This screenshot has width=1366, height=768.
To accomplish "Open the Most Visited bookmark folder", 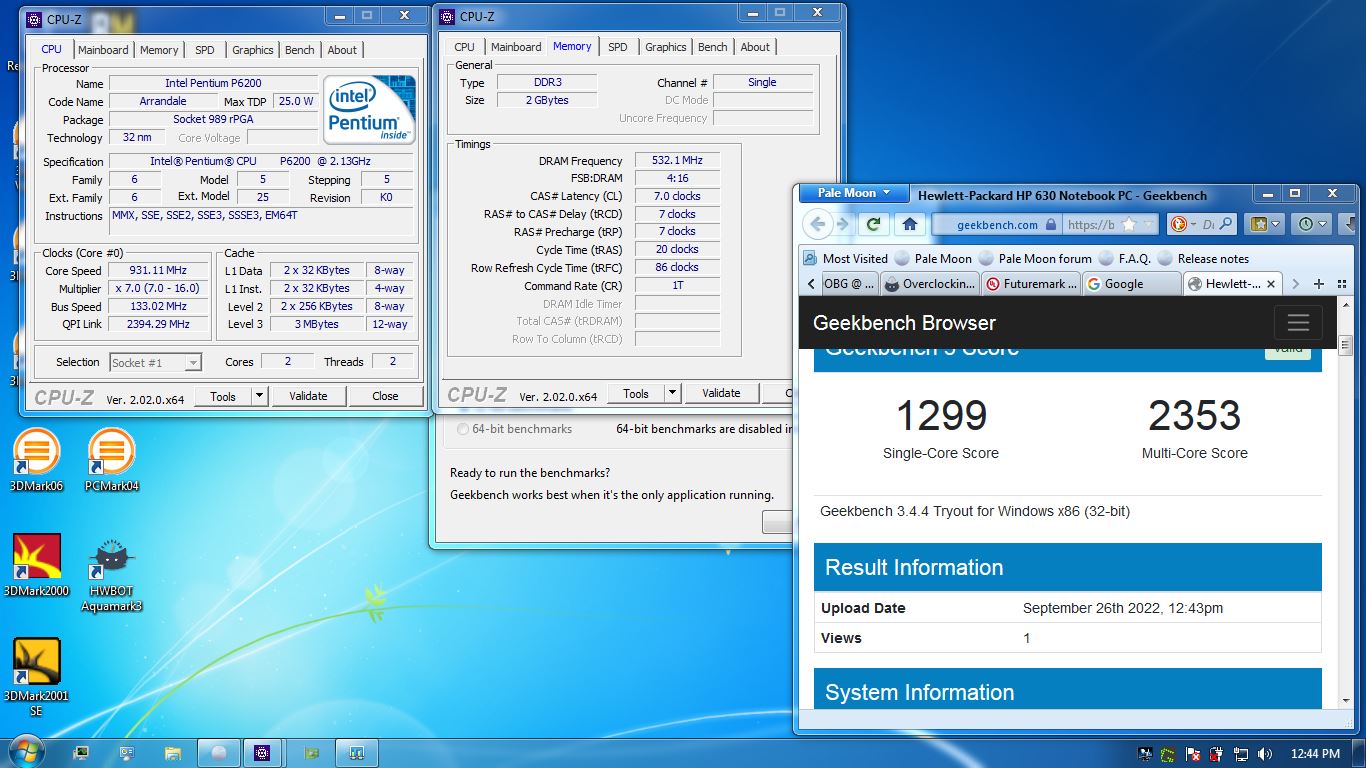I will click(x=846, y=258).
